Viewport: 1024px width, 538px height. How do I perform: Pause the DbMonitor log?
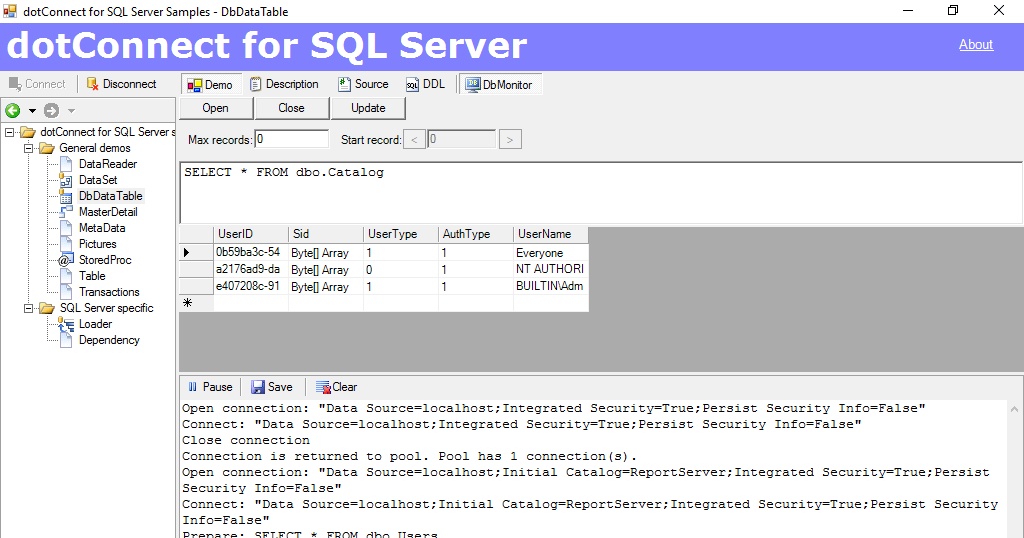coord(210,387)
